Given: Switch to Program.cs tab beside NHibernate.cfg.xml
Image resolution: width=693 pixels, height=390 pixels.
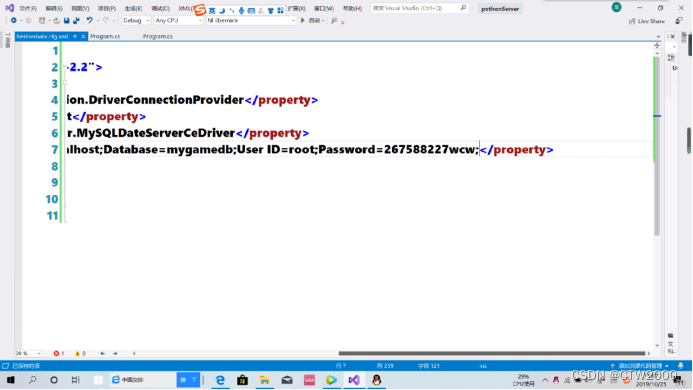Looking at the screenshot, I should click(105, 36).
